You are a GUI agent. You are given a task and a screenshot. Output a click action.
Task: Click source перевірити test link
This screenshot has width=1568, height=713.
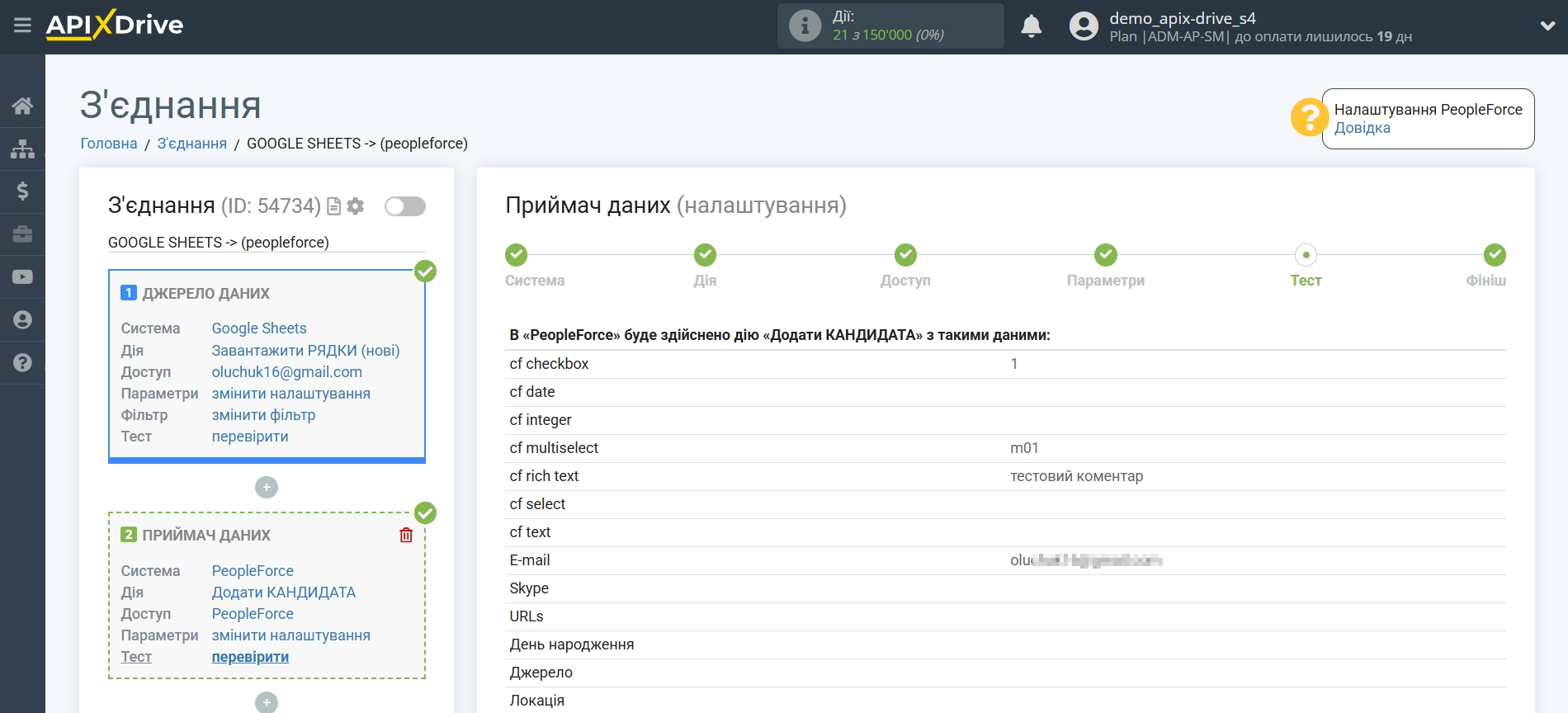pos(250,437)
